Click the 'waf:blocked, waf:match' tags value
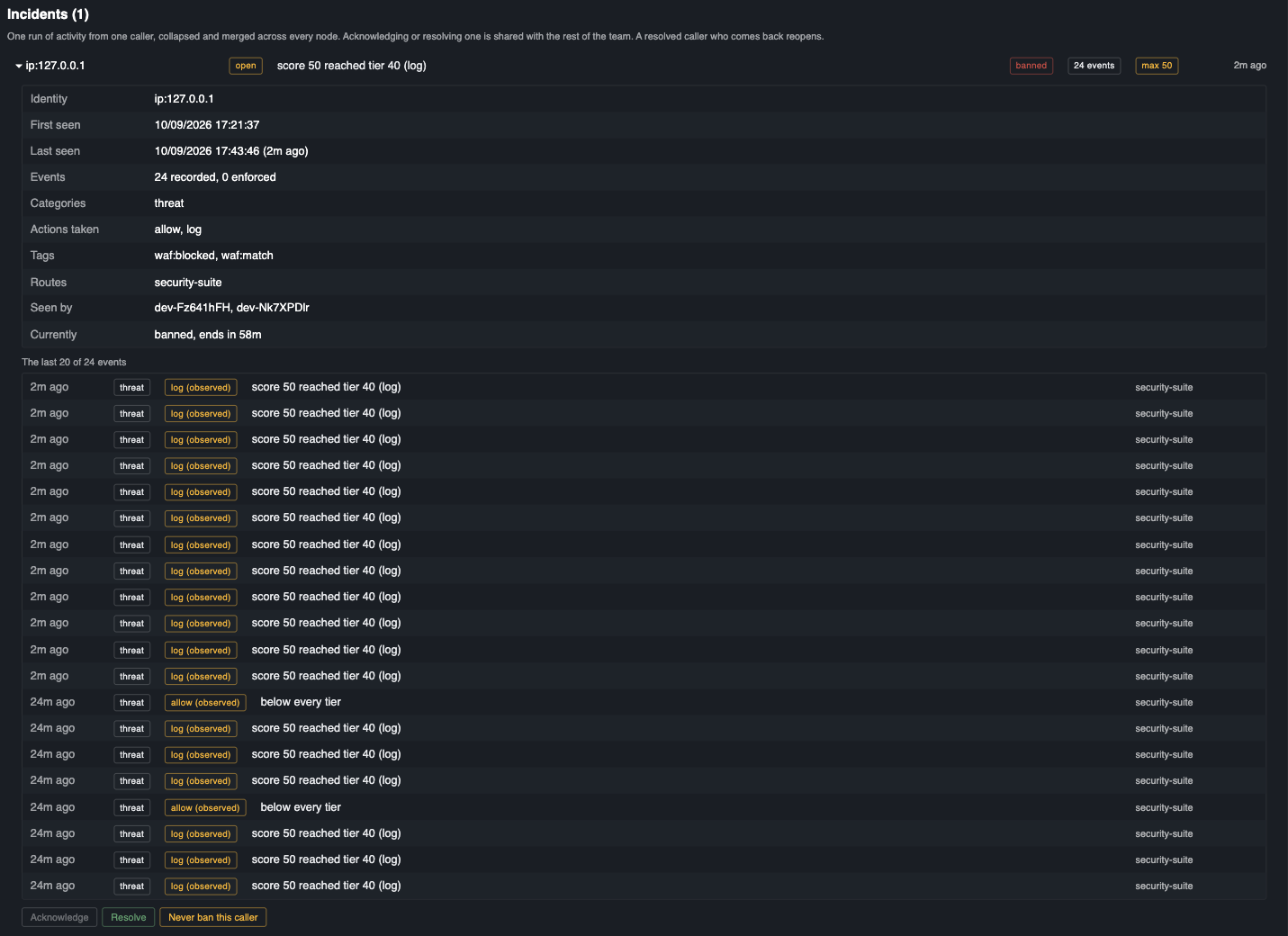The height and width of the screenshot is (936, 1288). [x=214, y=256]
